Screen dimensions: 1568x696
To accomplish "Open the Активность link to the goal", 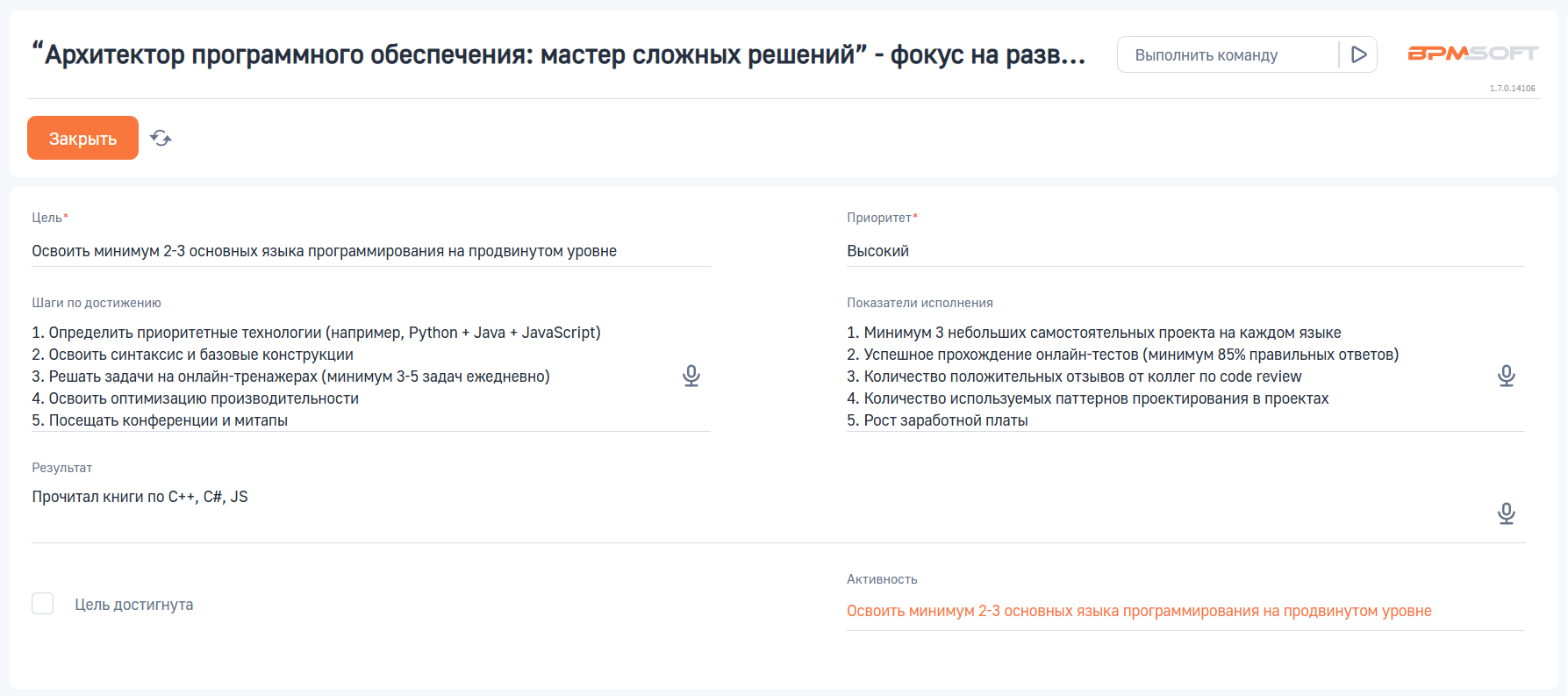I will 1139,611.
